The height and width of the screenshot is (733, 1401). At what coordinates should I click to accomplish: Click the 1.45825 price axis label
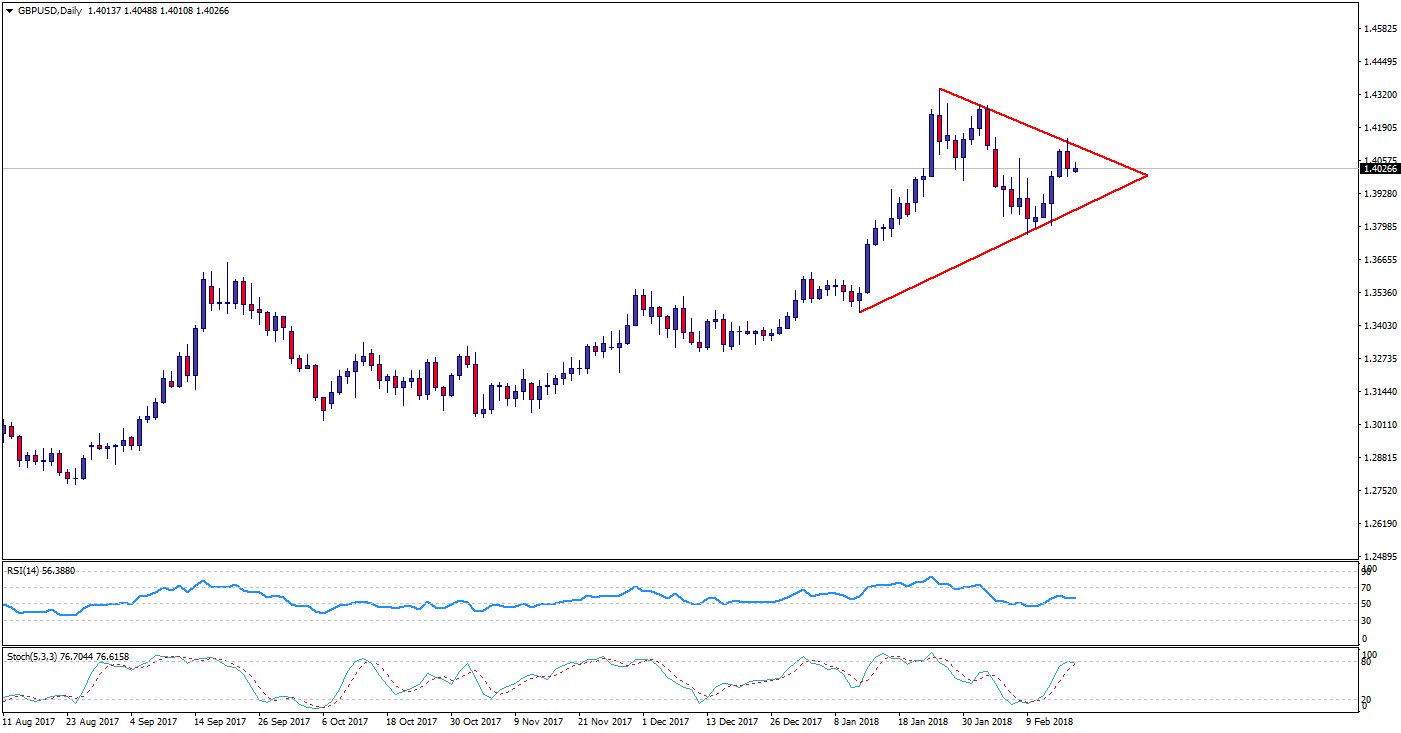[1379, 29]
